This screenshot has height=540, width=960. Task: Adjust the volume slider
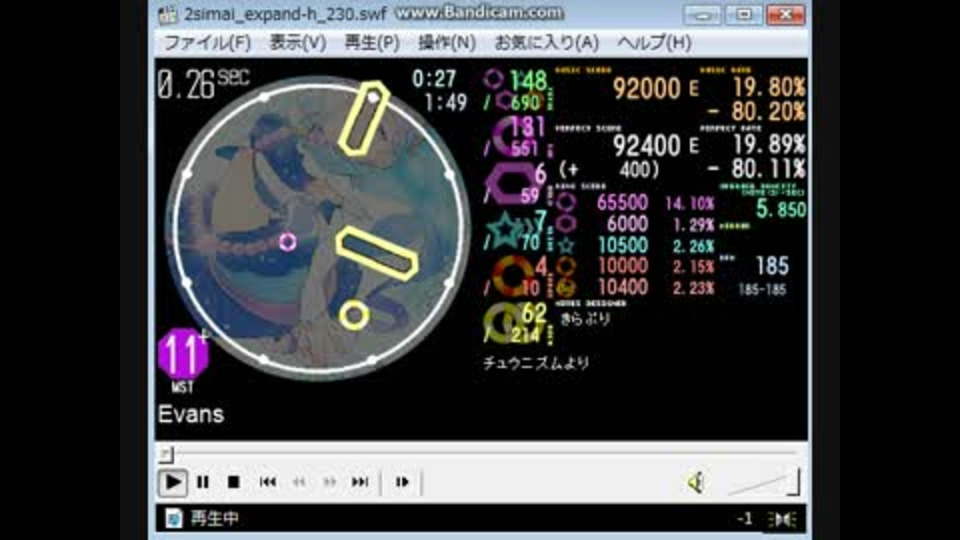click(763, 482)
